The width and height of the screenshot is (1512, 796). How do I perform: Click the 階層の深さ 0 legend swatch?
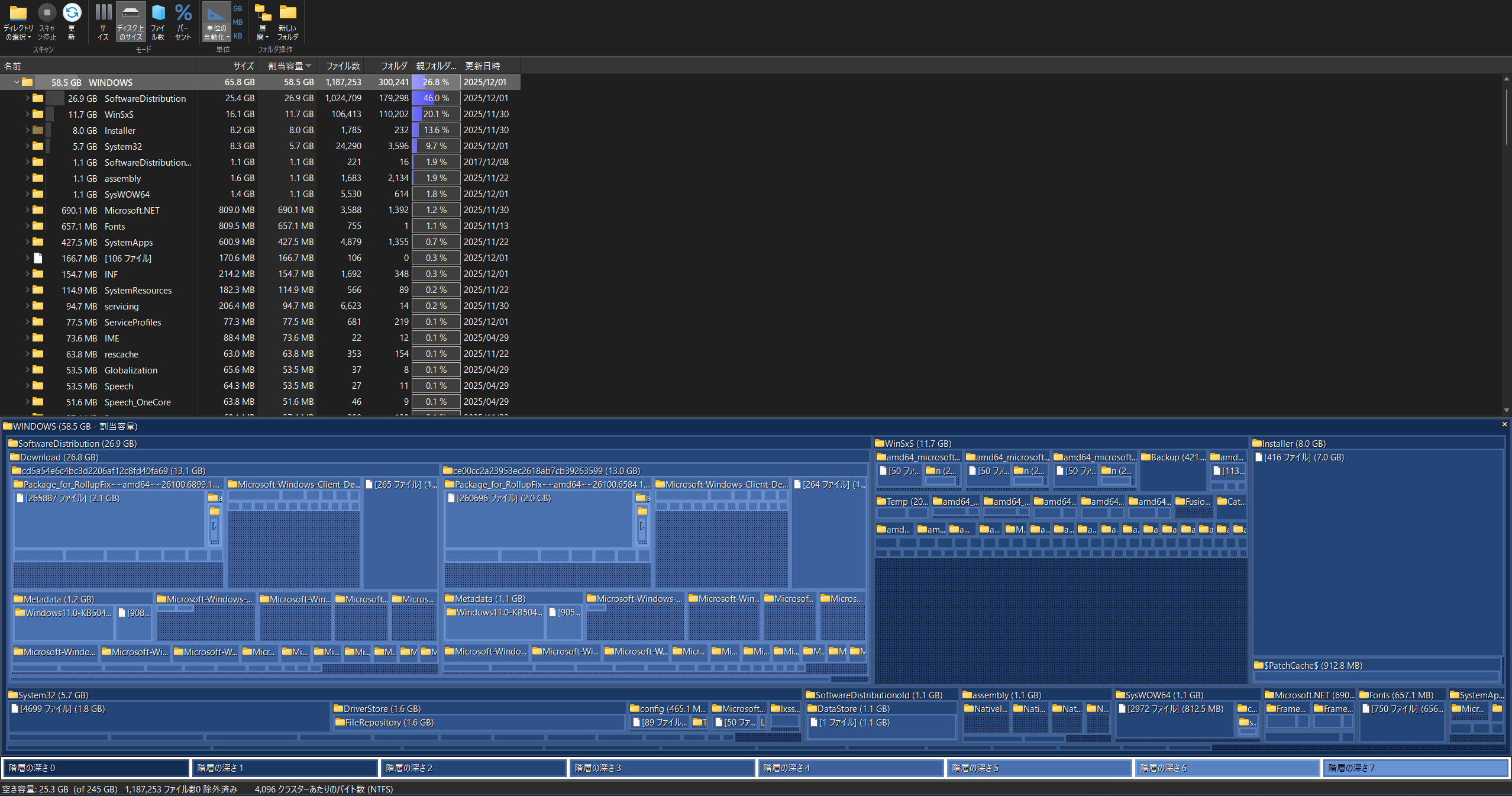point(96,768)
